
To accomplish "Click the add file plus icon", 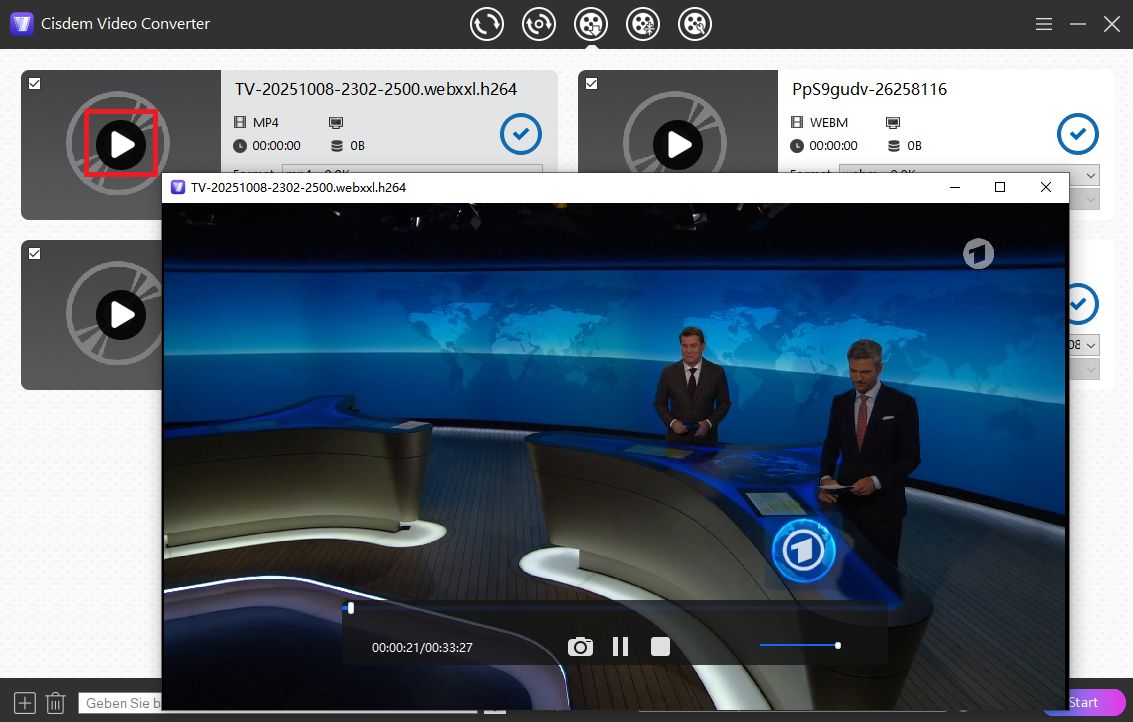I will click(x=25, y=703).
